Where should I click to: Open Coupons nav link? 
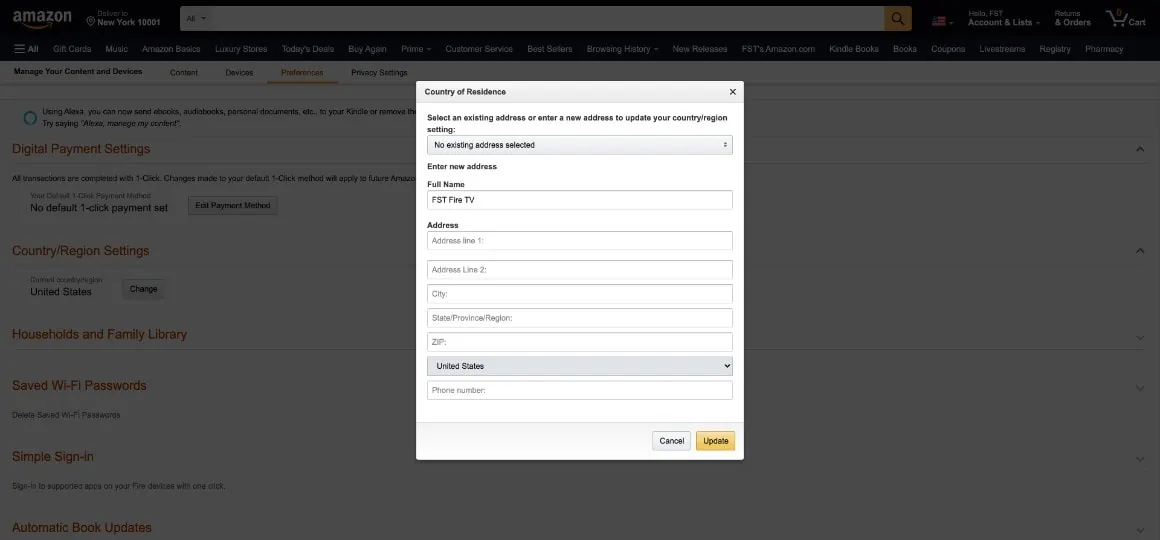pyautogui.click(x=948, y=49)
